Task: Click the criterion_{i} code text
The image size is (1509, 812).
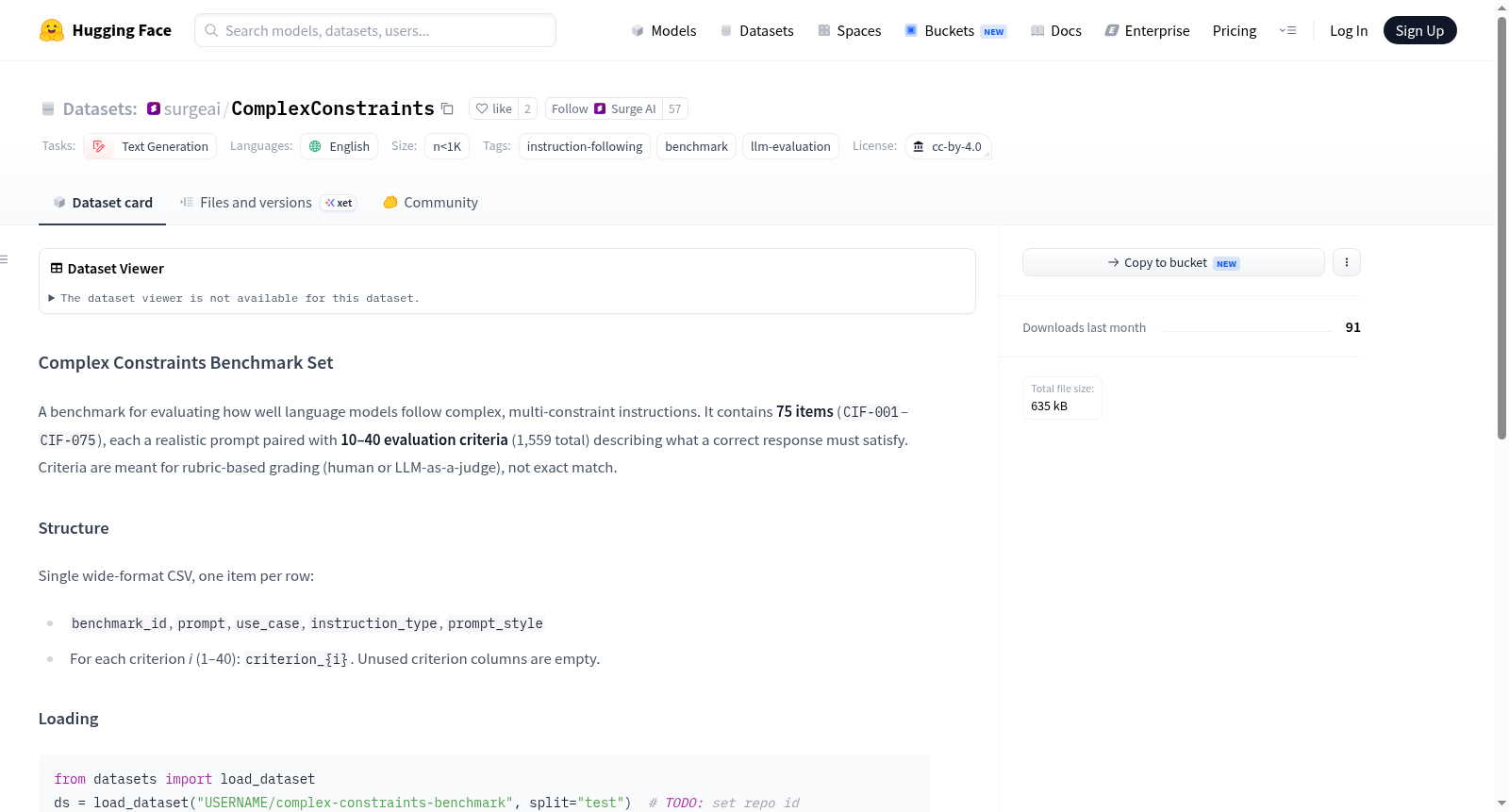Action: pos(296,659)
